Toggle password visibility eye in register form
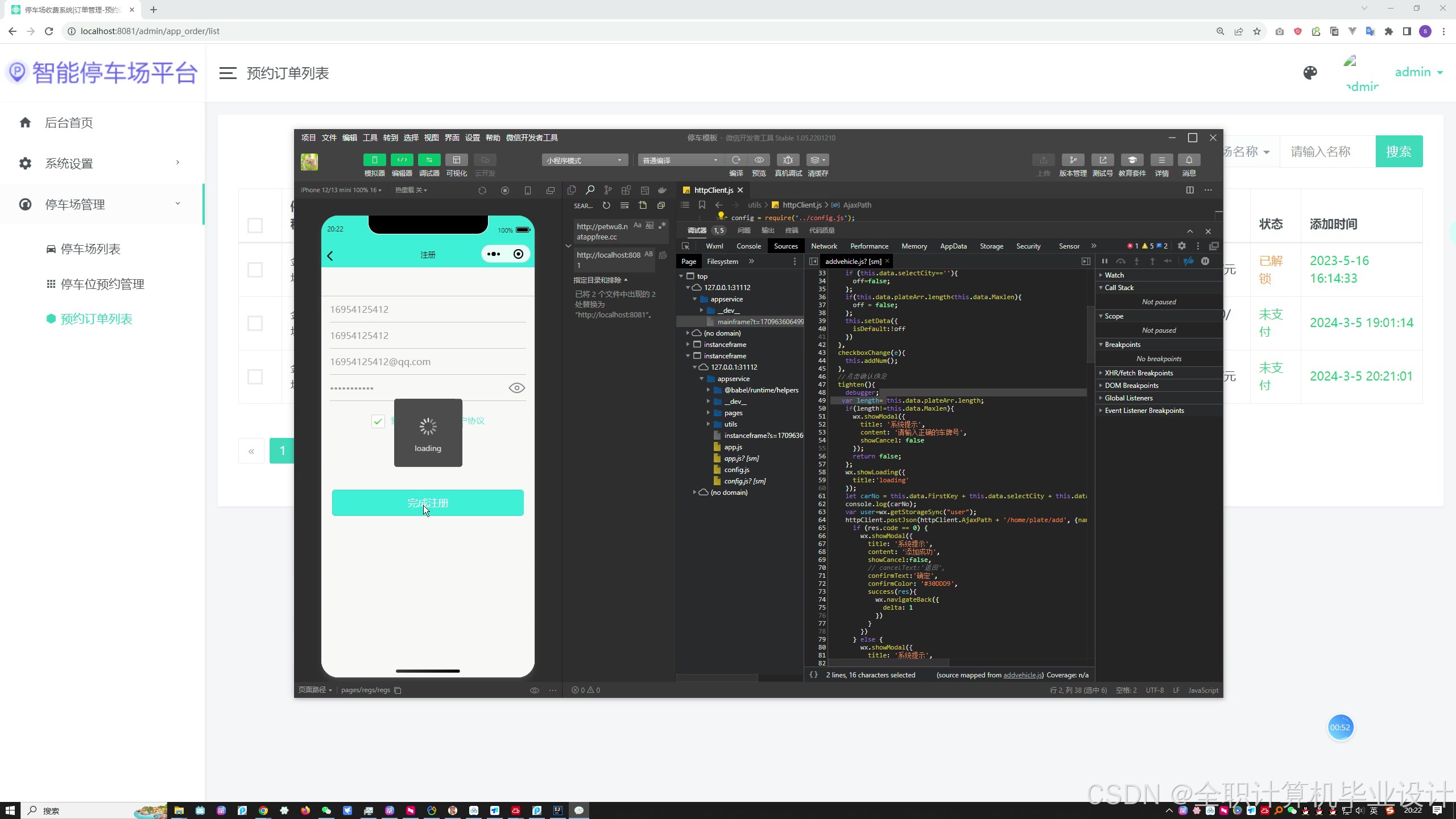 (516, 388)
